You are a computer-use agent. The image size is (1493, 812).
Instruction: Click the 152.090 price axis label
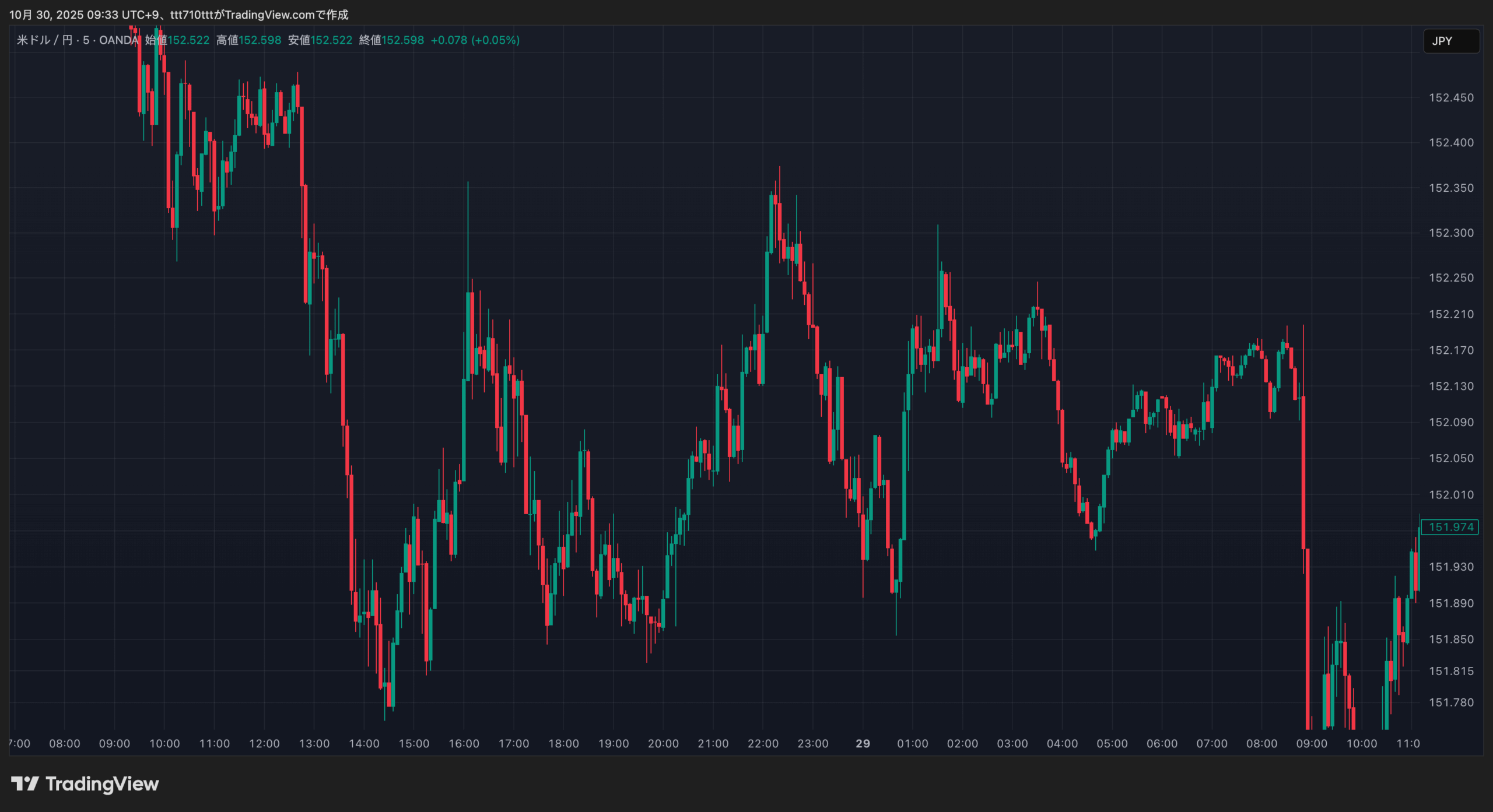click(1450, 422)
